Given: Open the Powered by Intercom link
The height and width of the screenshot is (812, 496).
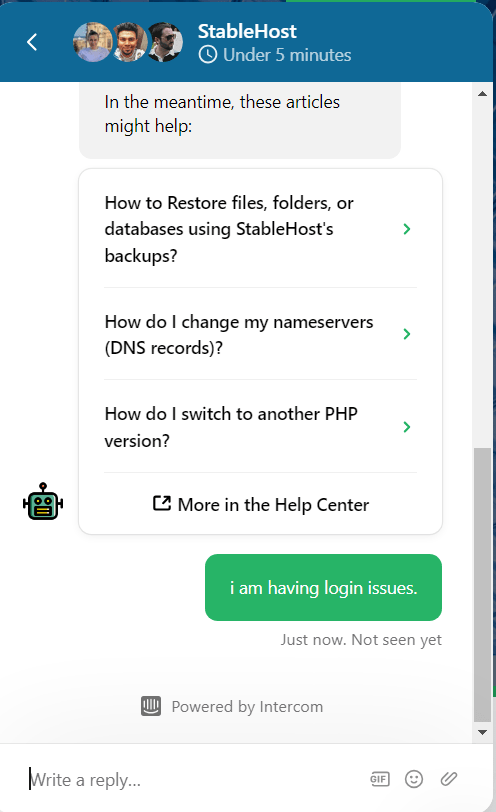Looking at the screenshot, I should 232,706.
